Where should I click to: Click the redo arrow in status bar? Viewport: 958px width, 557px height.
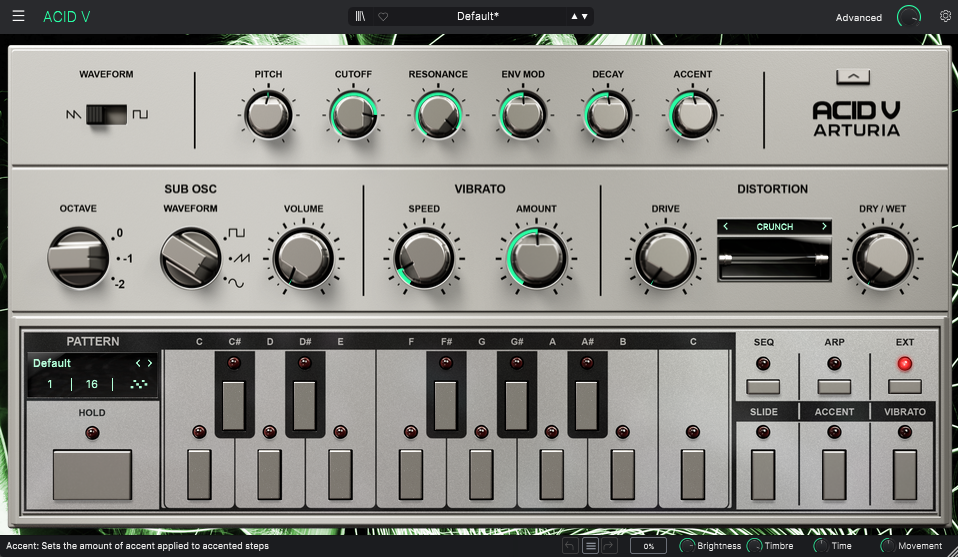point(610,545)
